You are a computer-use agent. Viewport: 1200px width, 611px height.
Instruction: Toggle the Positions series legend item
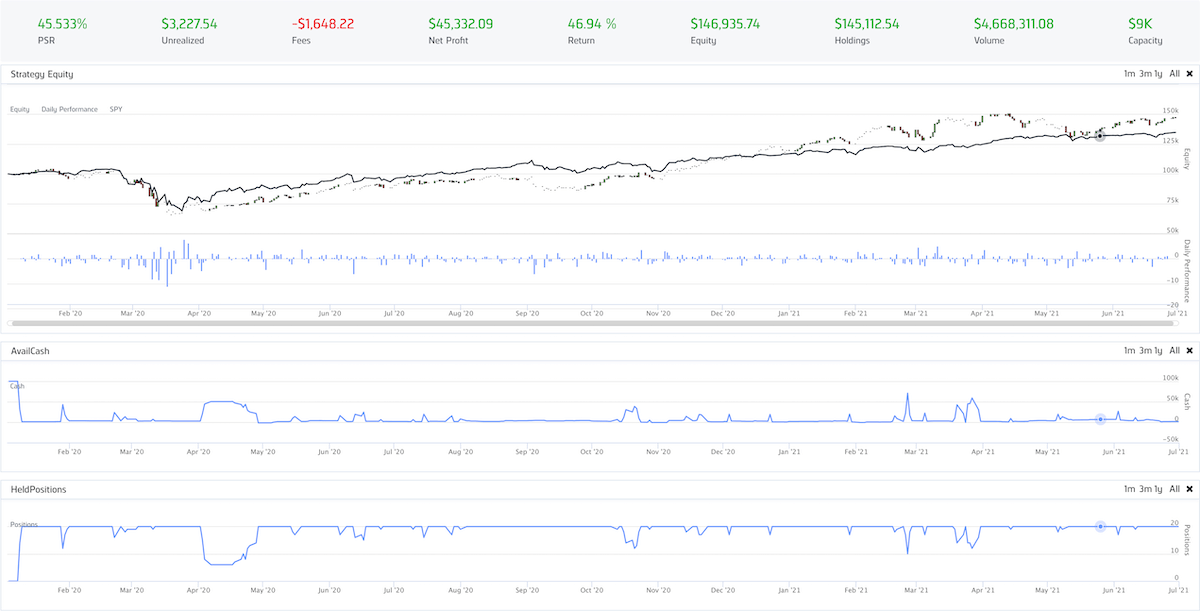[x=22, y=524]
